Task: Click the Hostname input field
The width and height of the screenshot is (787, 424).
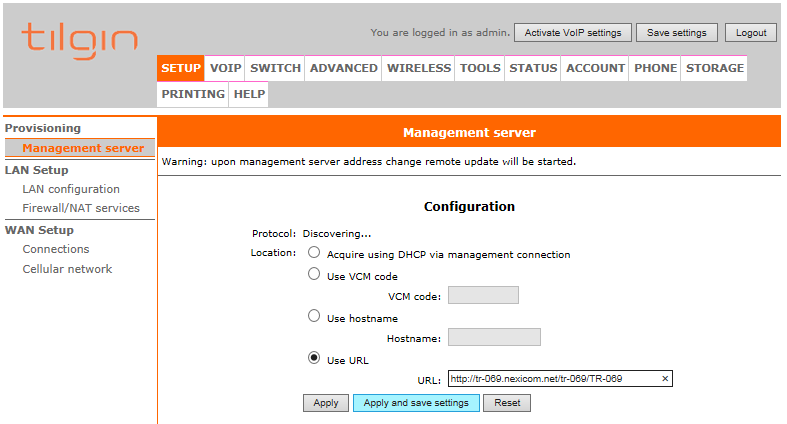Action: [494, 337]
